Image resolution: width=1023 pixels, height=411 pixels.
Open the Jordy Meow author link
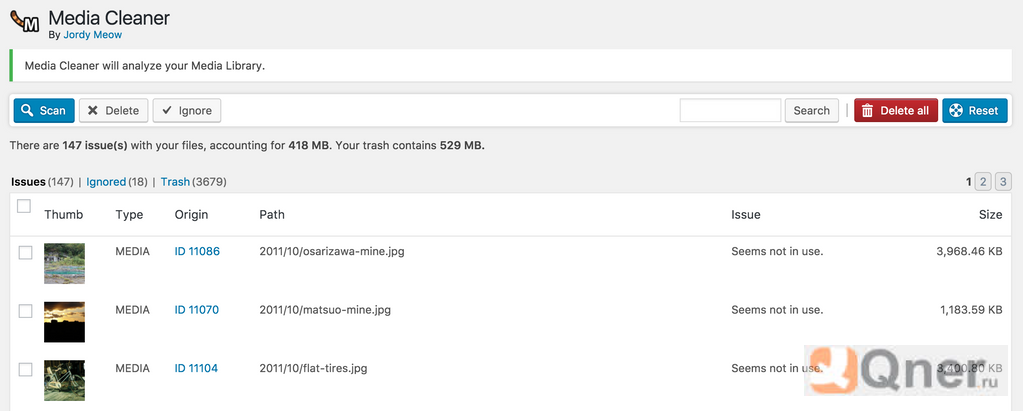click(x=93, y=35)
